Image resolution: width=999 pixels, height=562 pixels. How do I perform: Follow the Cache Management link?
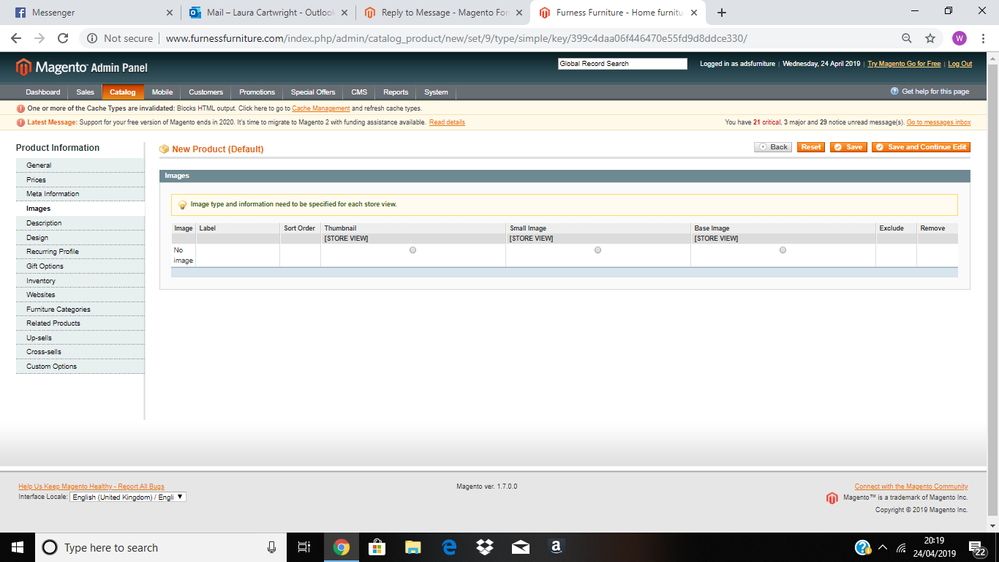point(320,108)
